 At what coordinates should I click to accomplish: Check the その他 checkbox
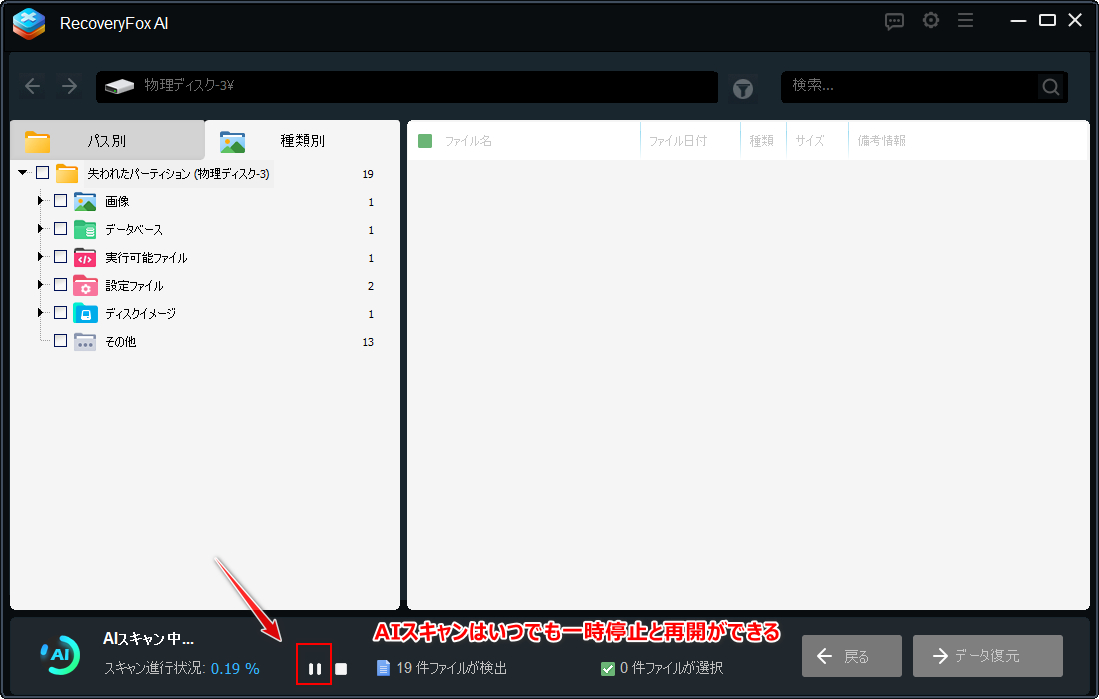tap(60, 340)
